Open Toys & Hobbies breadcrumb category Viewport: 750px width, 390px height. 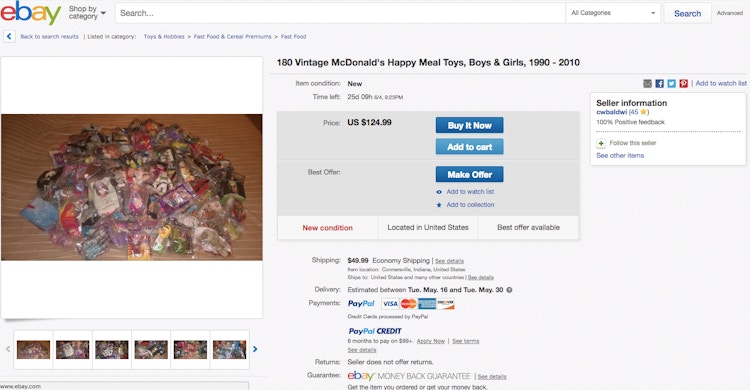[164, 36]
